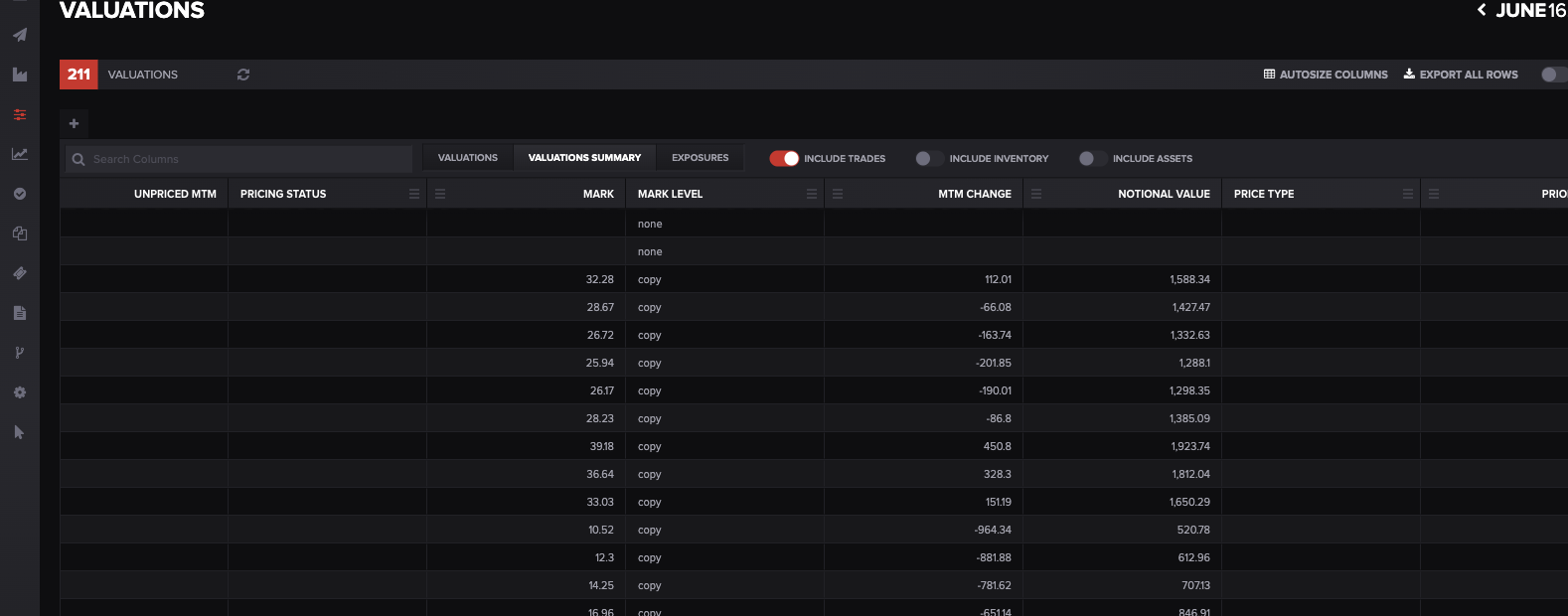The height and width of the screenshot is (616, 1568).
Task: Select MTM change -163.74 cell
Action: pyautogui.click(x=923, y=335)
